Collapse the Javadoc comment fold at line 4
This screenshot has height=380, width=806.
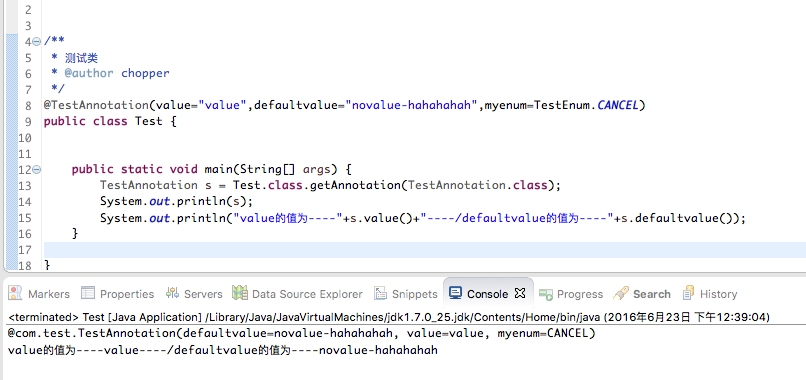36,42
